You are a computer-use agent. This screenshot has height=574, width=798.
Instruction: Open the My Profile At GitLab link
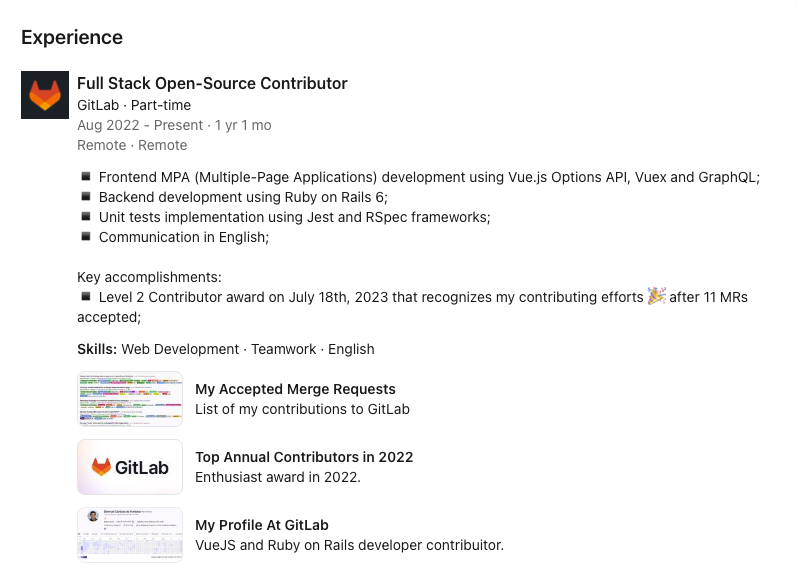tap(262, 525)
